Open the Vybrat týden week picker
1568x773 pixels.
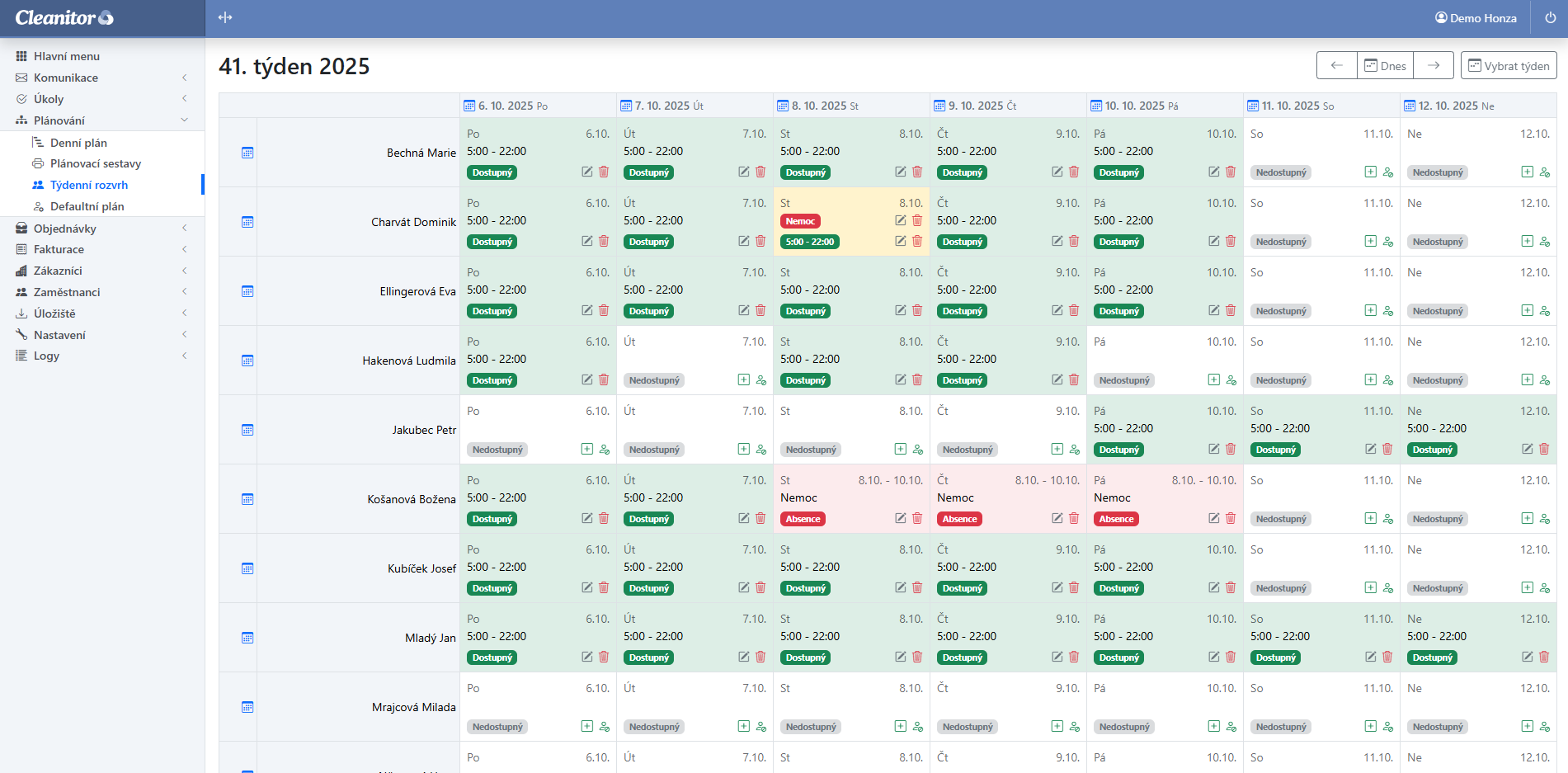tap(1509, 65)
